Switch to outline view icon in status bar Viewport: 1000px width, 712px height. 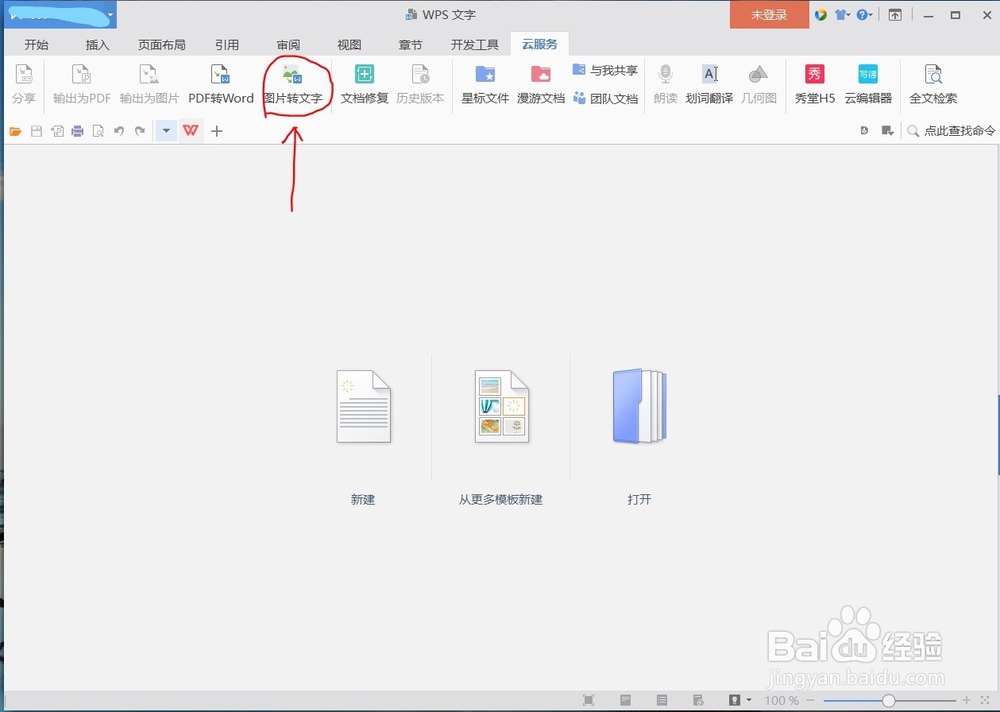(662, 700)
